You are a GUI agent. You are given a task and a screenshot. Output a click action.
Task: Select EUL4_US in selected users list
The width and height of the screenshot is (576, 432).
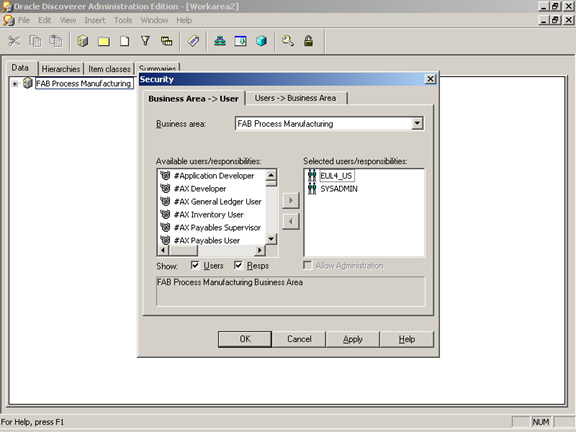[x=336, y=176]
